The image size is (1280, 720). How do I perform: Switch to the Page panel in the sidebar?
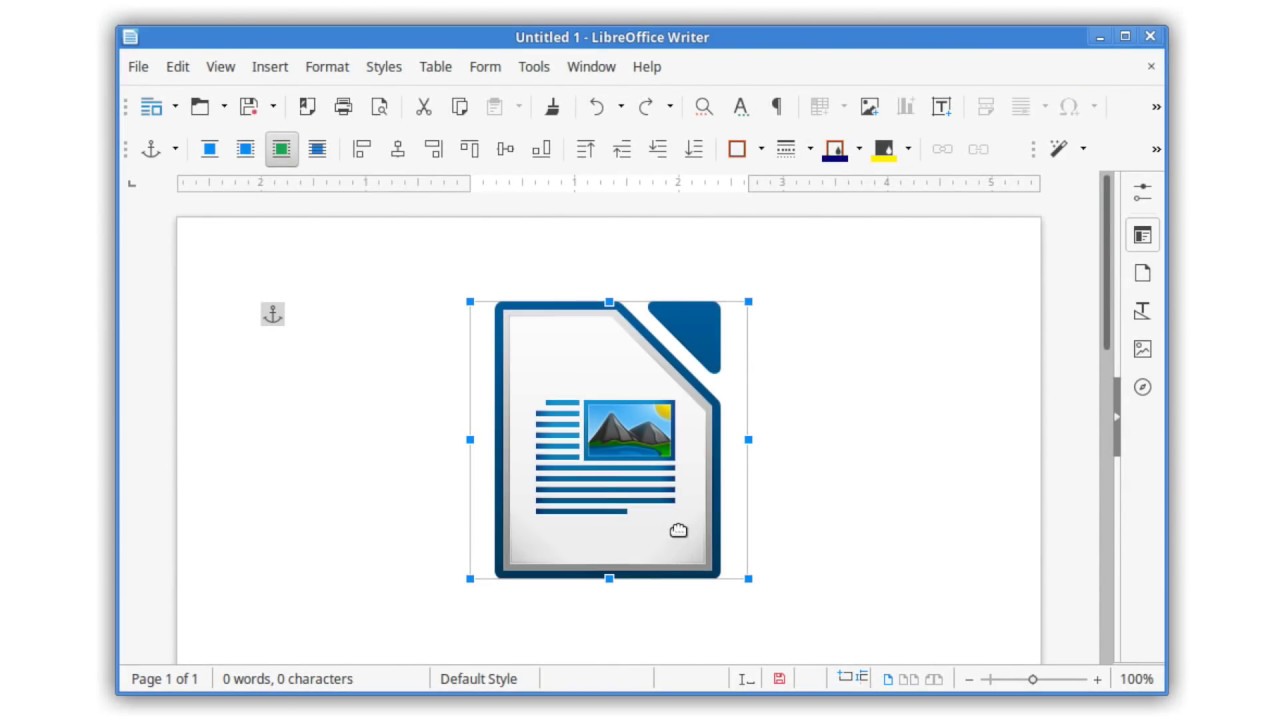pyautogui.click(x=1142, y=273)
